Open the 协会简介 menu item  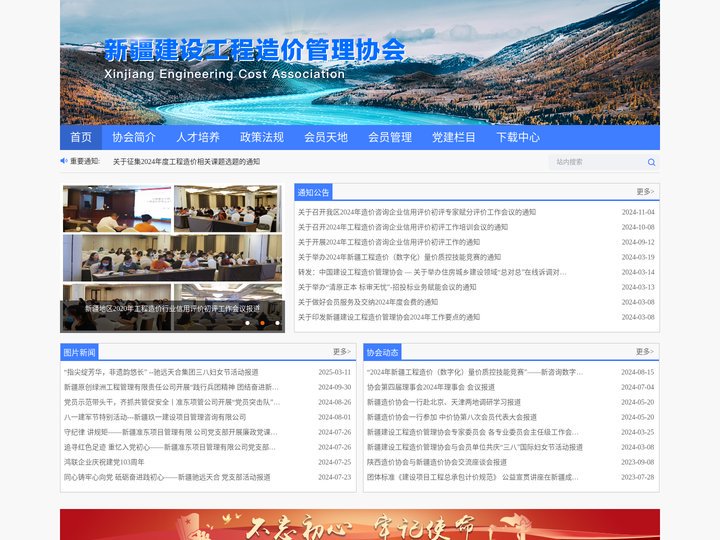tap(134, 137)
